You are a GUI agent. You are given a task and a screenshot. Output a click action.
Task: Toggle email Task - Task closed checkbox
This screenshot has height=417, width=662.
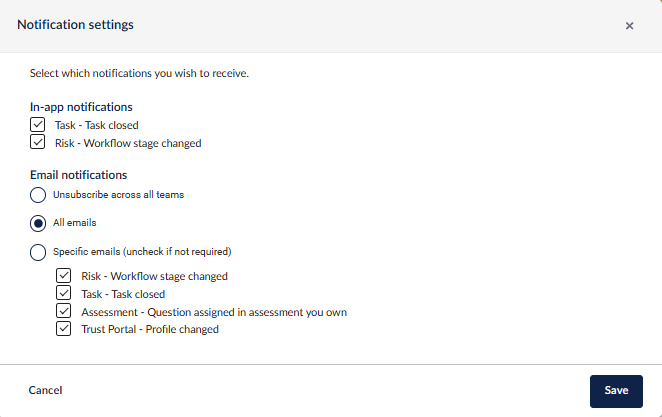click(64, 294)
